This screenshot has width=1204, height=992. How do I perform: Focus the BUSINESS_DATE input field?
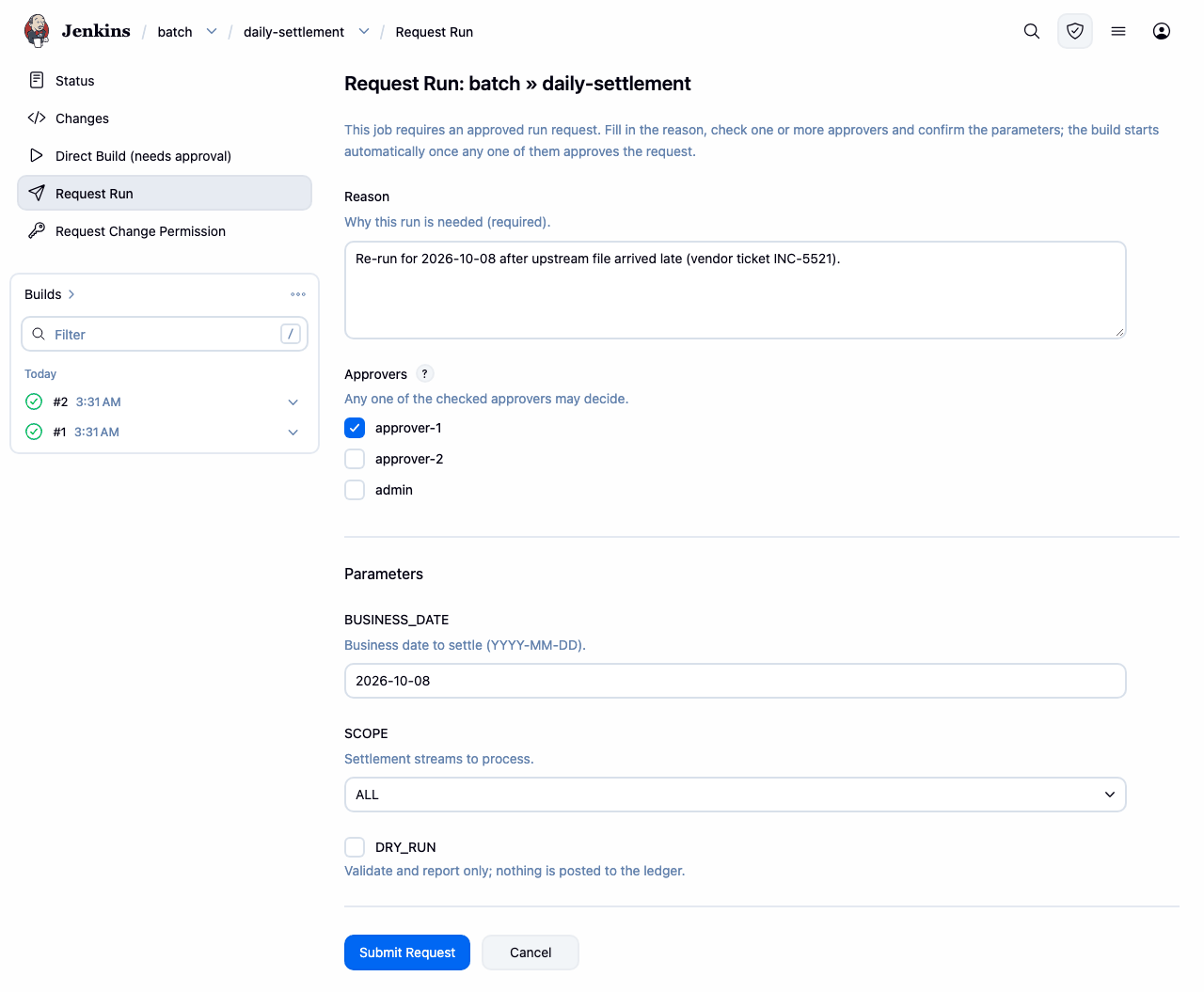tap(736, 681)
